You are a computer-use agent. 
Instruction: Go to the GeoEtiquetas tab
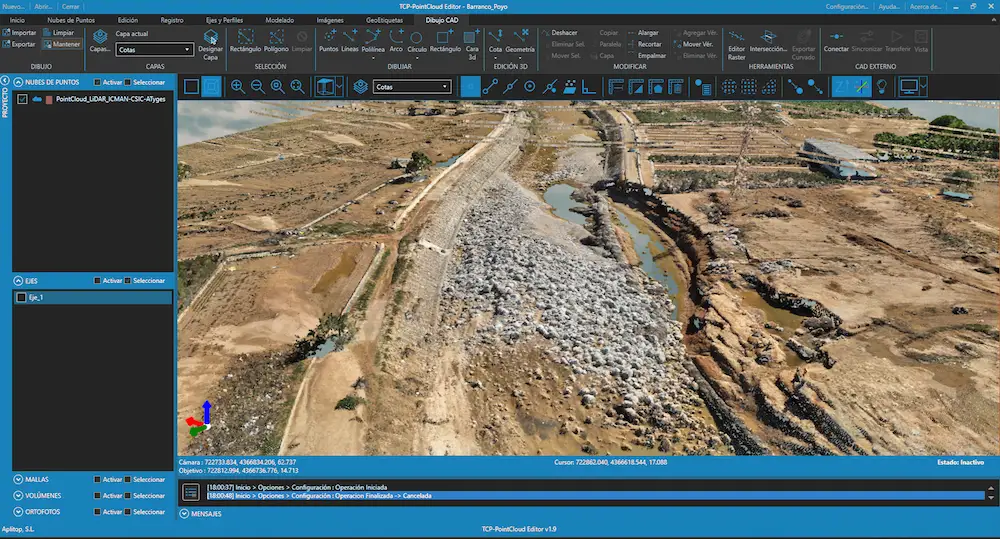pos(384,20)
